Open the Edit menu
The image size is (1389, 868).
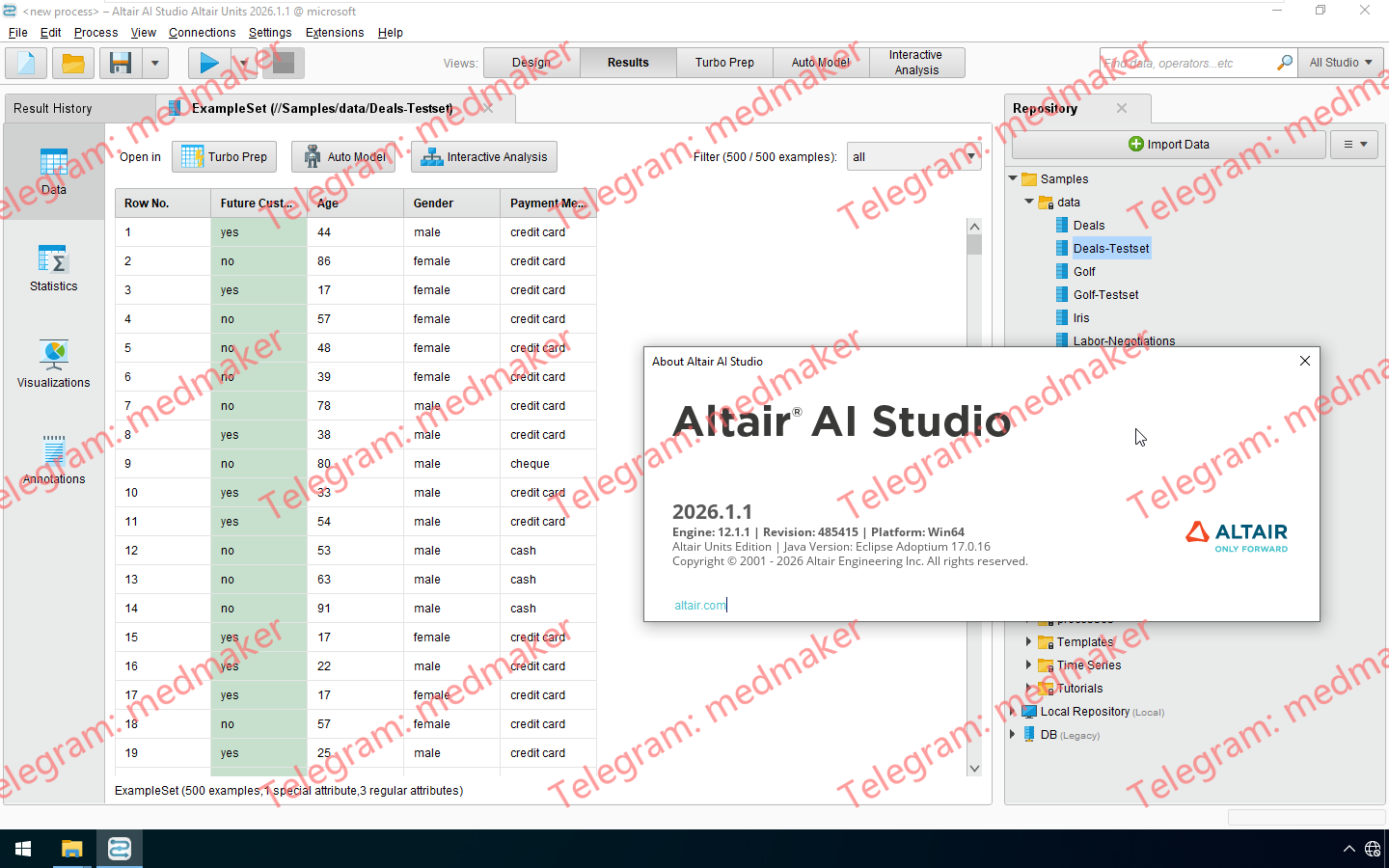[x=51, y=33]
